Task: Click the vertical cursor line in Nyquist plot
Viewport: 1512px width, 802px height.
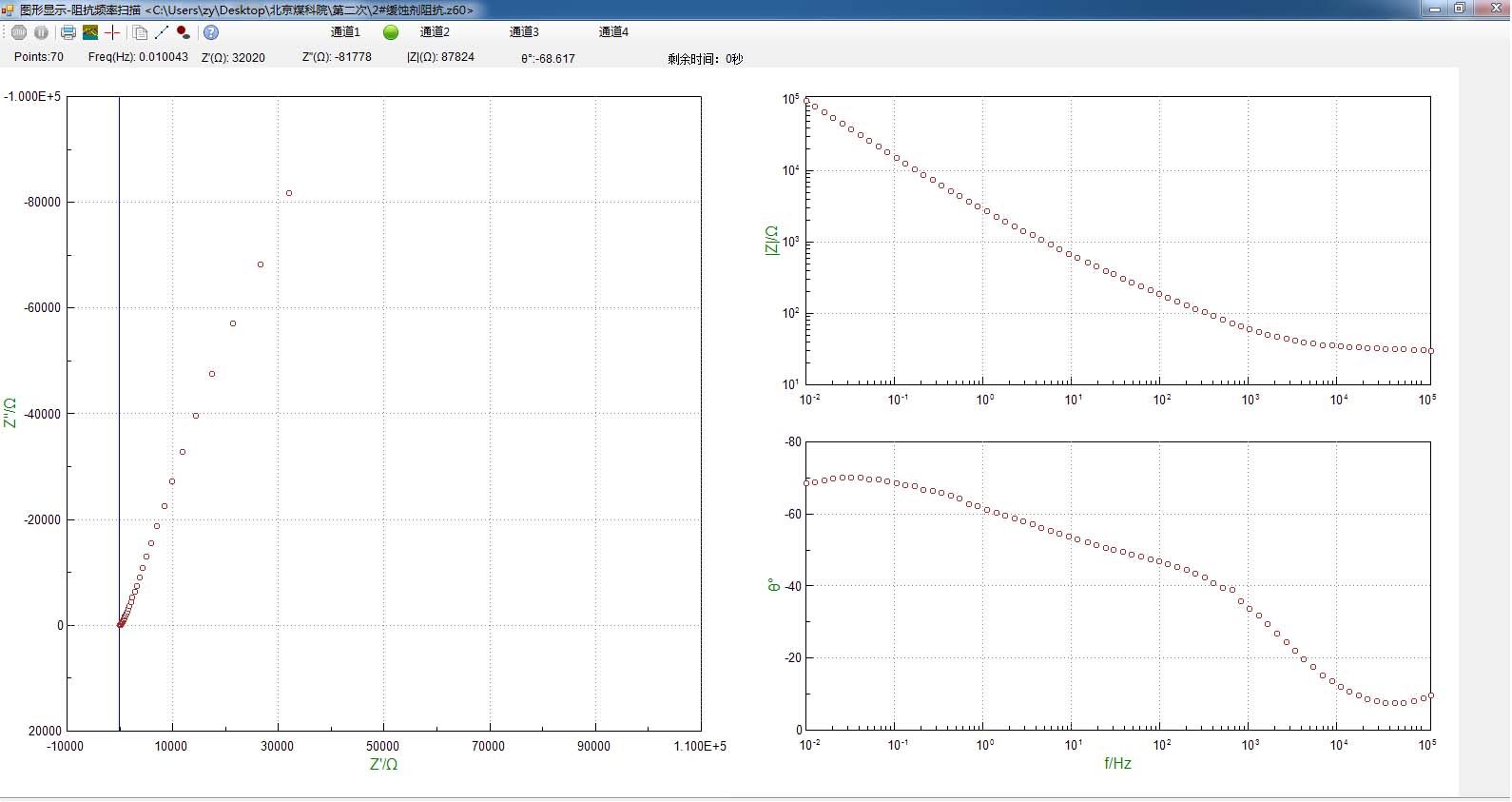Action: click(119, 413)
